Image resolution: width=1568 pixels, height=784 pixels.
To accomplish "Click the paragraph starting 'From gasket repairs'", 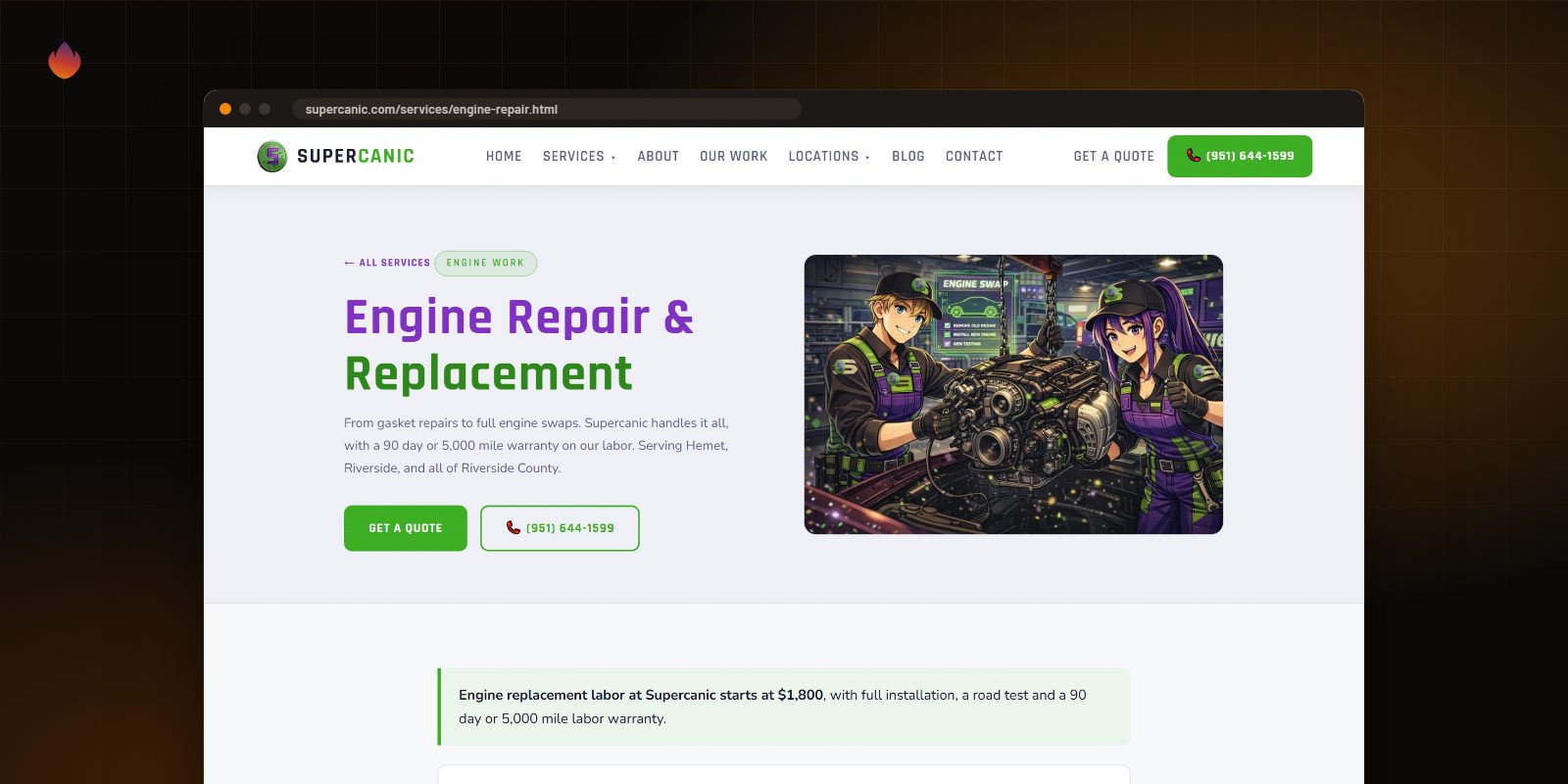I will coord(536,445).
